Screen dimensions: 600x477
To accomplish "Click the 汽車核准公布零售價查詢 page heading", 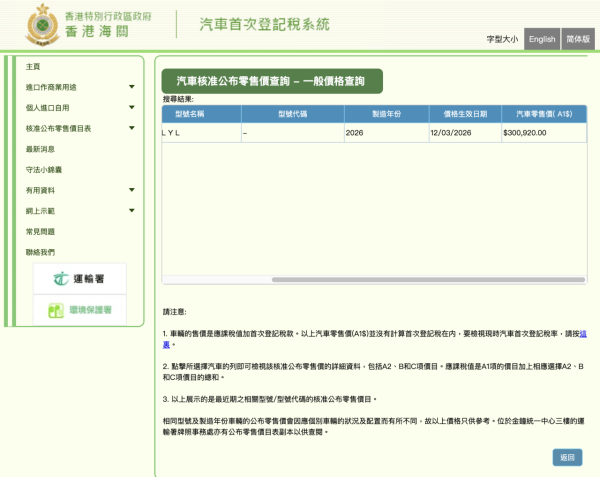I will pos(272,81).
